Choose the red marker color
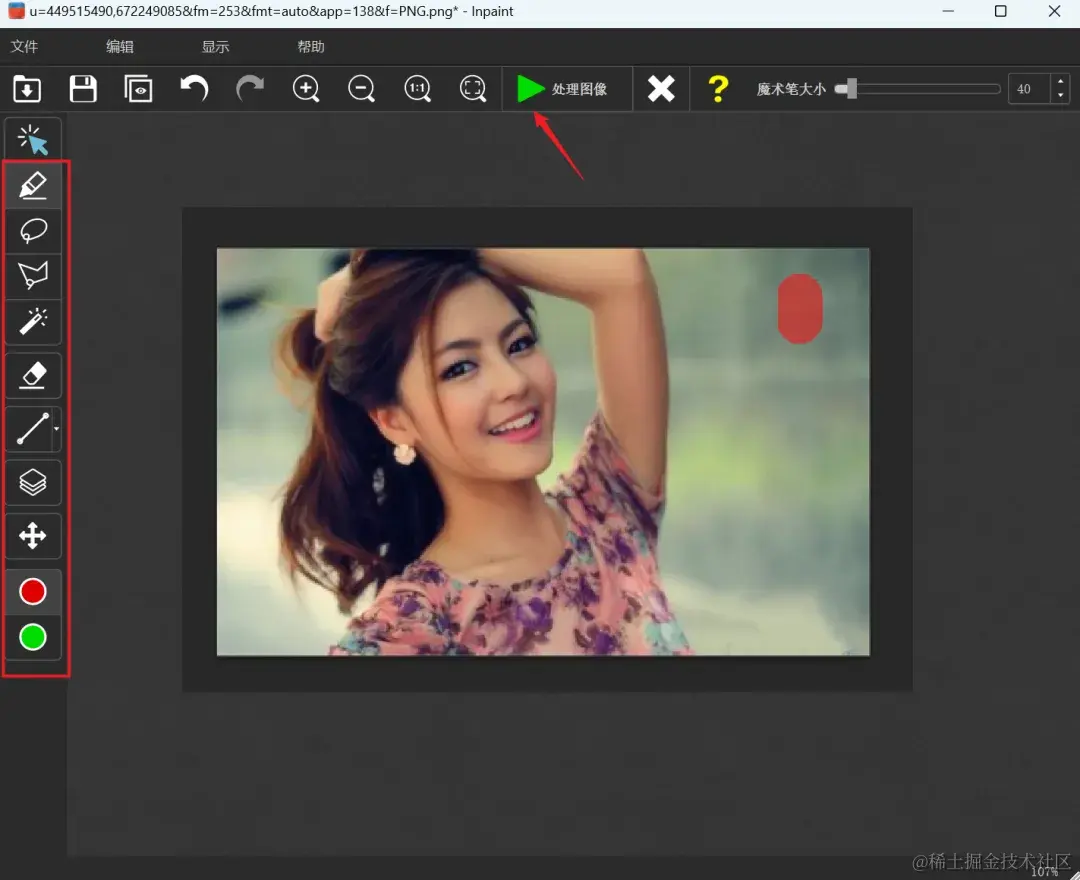Screen dimensions: 1080x880 point(33,592)
